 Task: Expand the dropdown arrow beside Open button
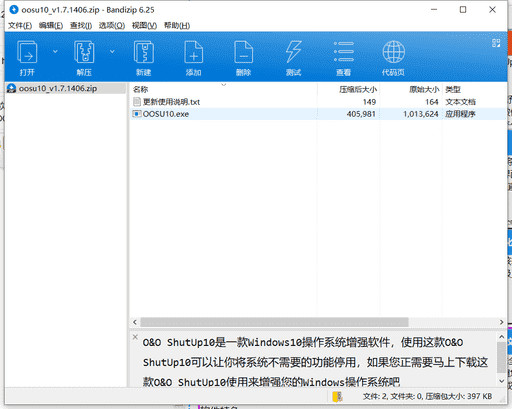point(55,51)
